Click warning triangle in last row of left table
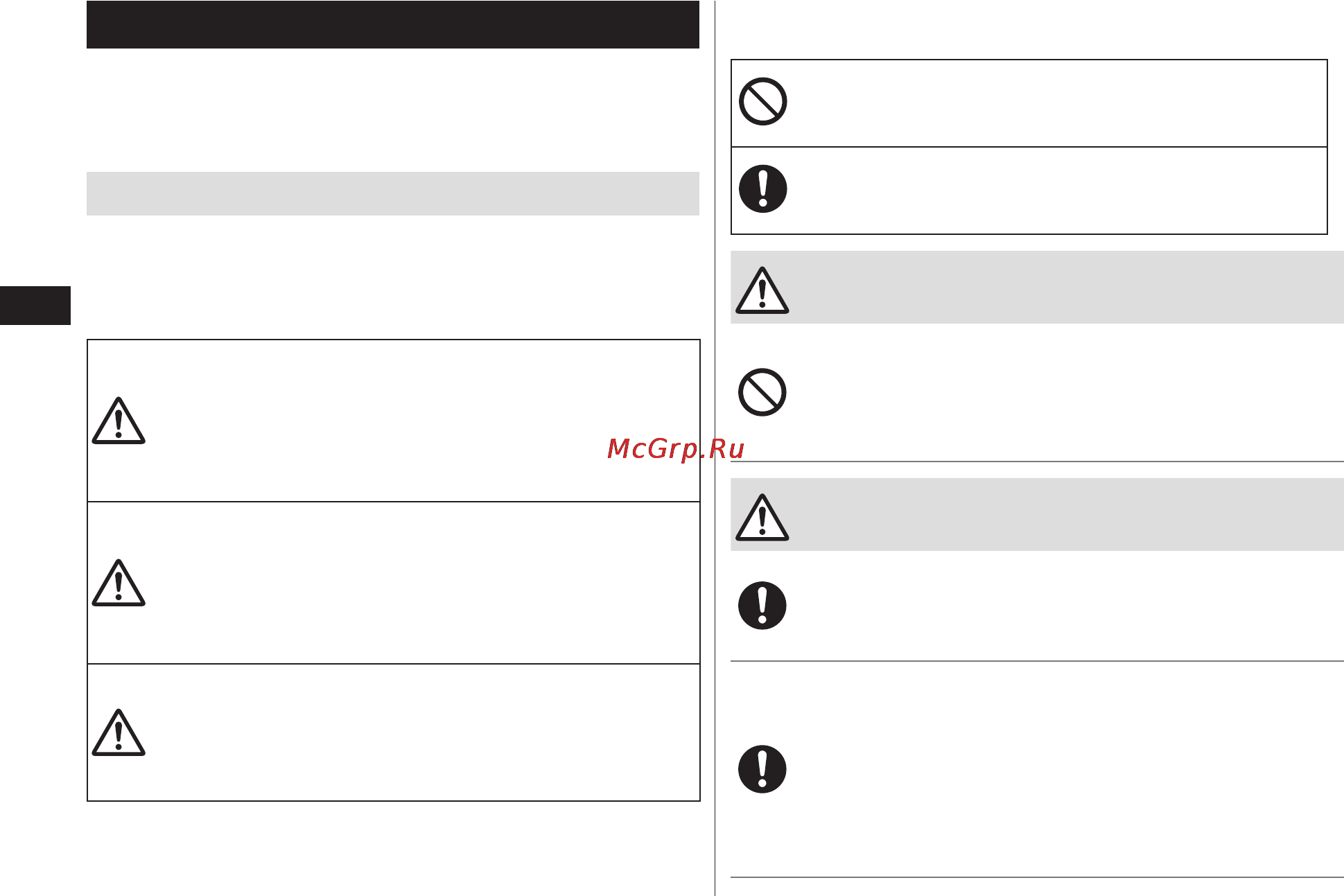Screen dimensions: 1344x896 tap(119, 732)
